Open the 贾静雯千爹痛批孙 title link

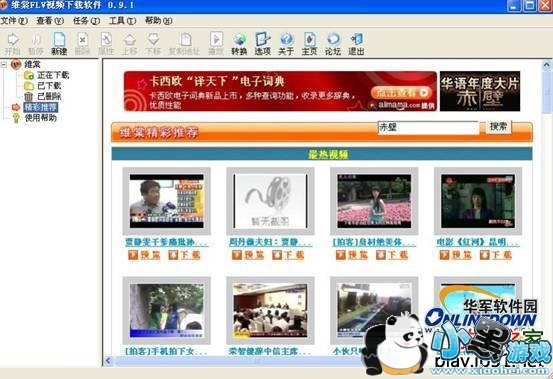(x=166, y=242)
